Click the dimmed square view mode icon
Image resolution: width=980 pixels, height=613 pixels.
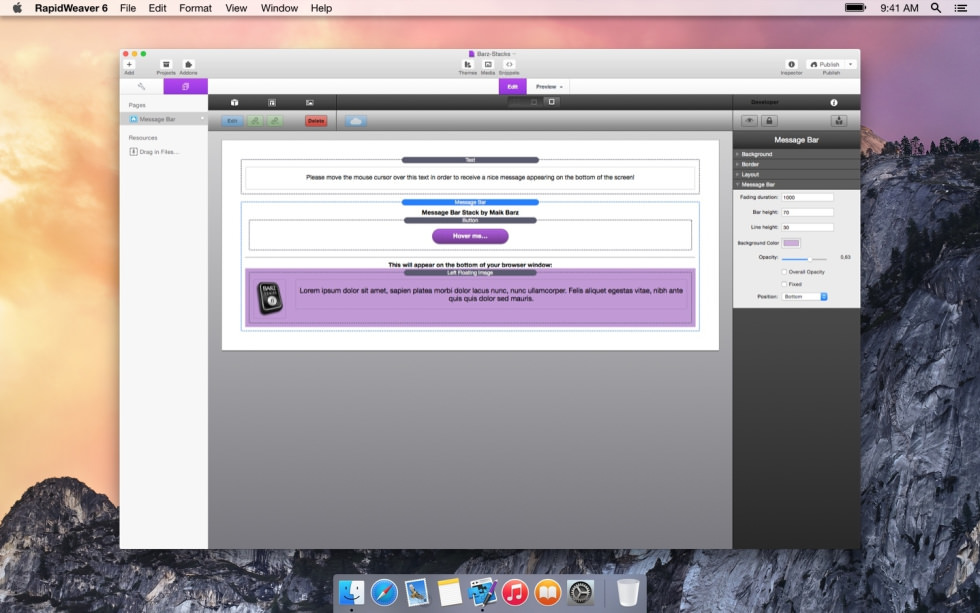click(534, 101)
